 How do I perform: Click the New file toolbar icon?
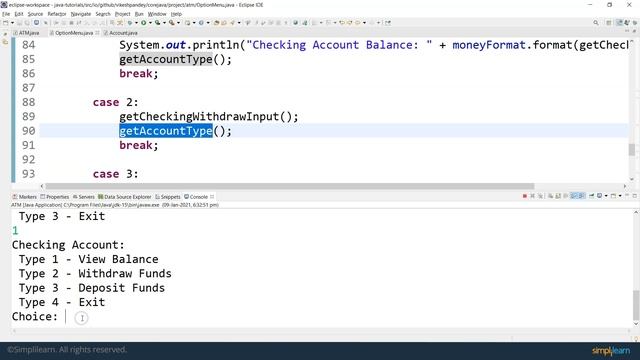pyautogui.click(x=5, y=23)
